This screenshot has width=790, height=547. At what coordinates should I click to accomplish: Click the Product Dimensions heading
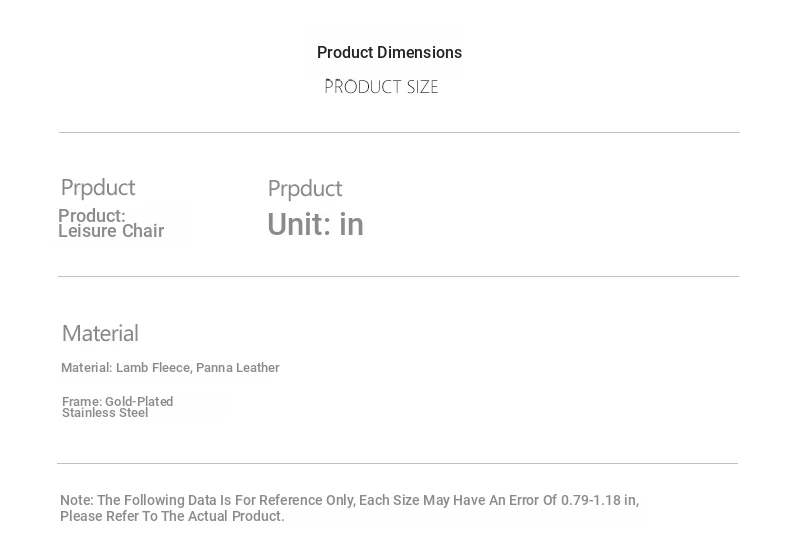click(x=389, y=53)
